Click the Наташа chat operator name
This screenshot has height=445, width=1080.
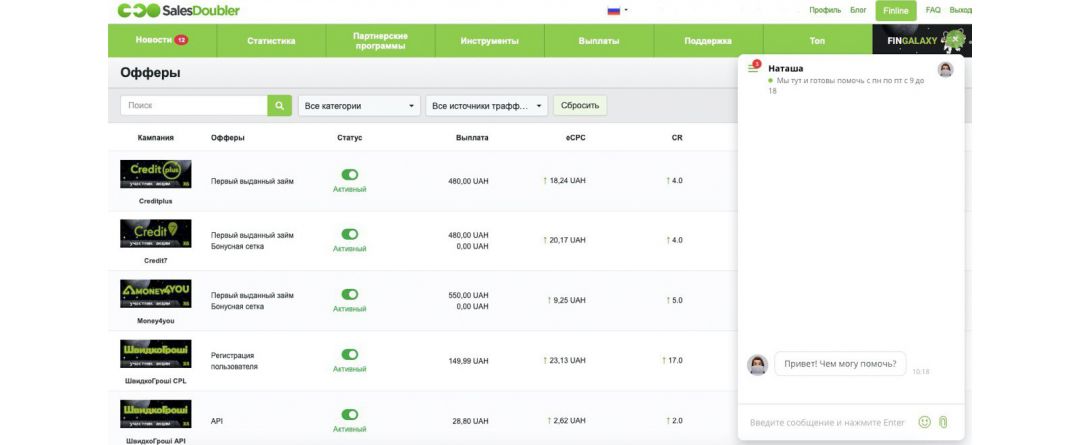point(785,68)
